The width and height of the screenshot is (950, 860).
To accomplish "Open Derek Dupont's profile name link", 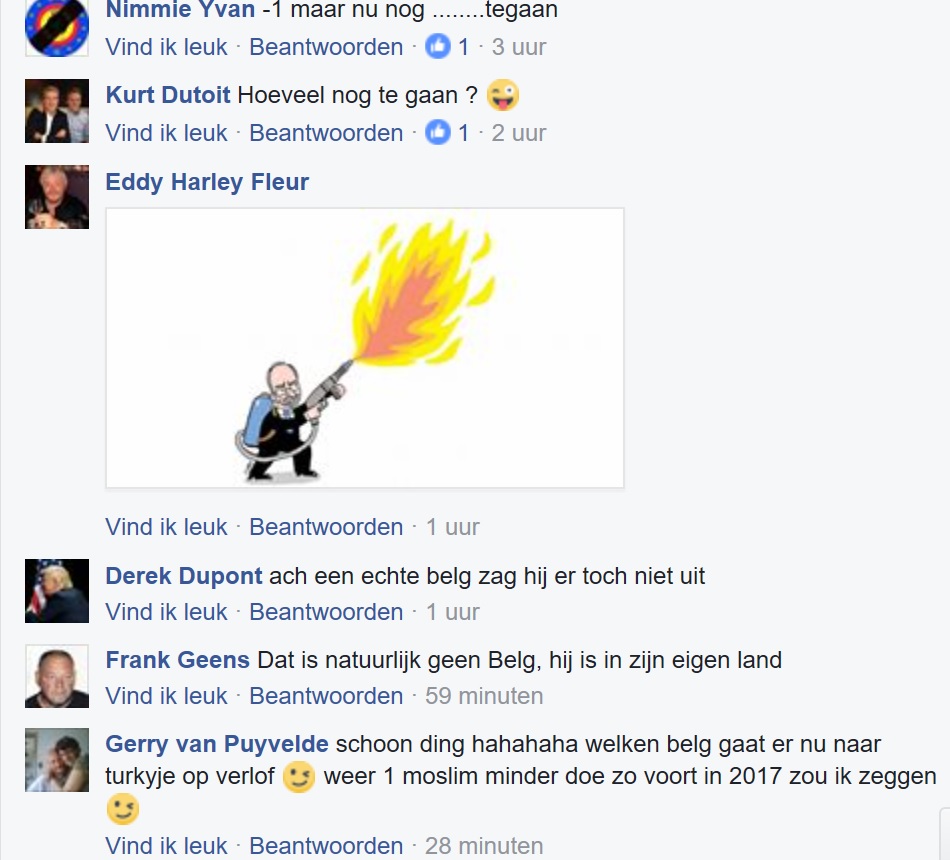I will (x=184, y=576).
